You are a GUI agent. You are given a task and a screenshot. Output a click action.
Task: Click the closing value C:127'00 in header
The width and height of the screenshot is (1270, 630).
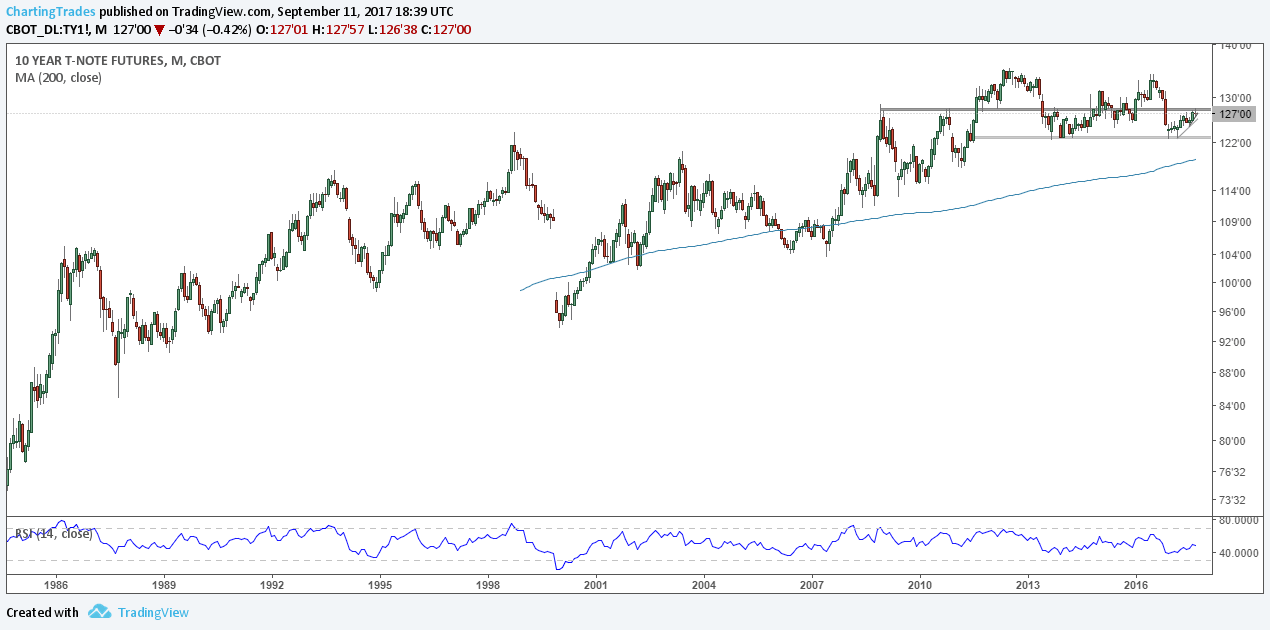[449, 30]
